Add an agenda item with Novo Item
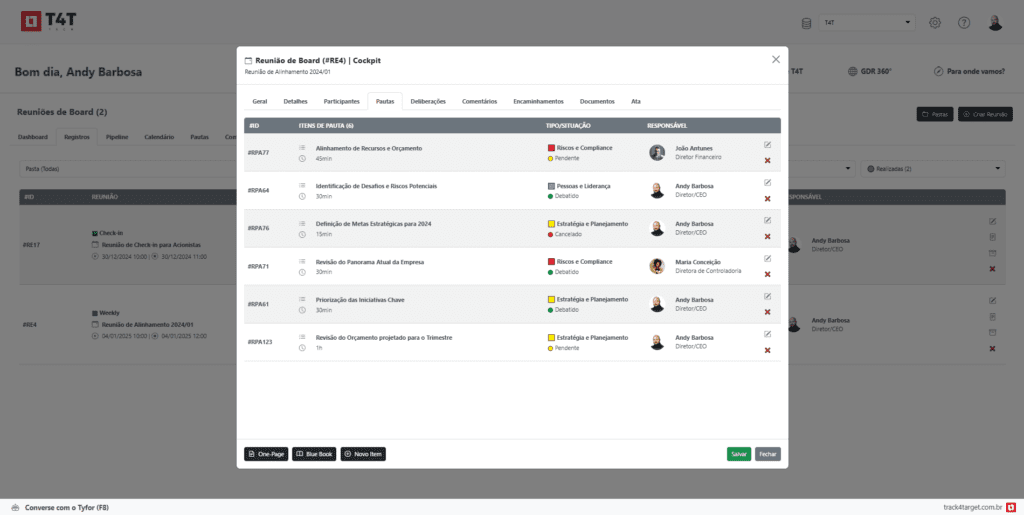Viewport: 1024px width, 515px height. (x=363, y=454)
